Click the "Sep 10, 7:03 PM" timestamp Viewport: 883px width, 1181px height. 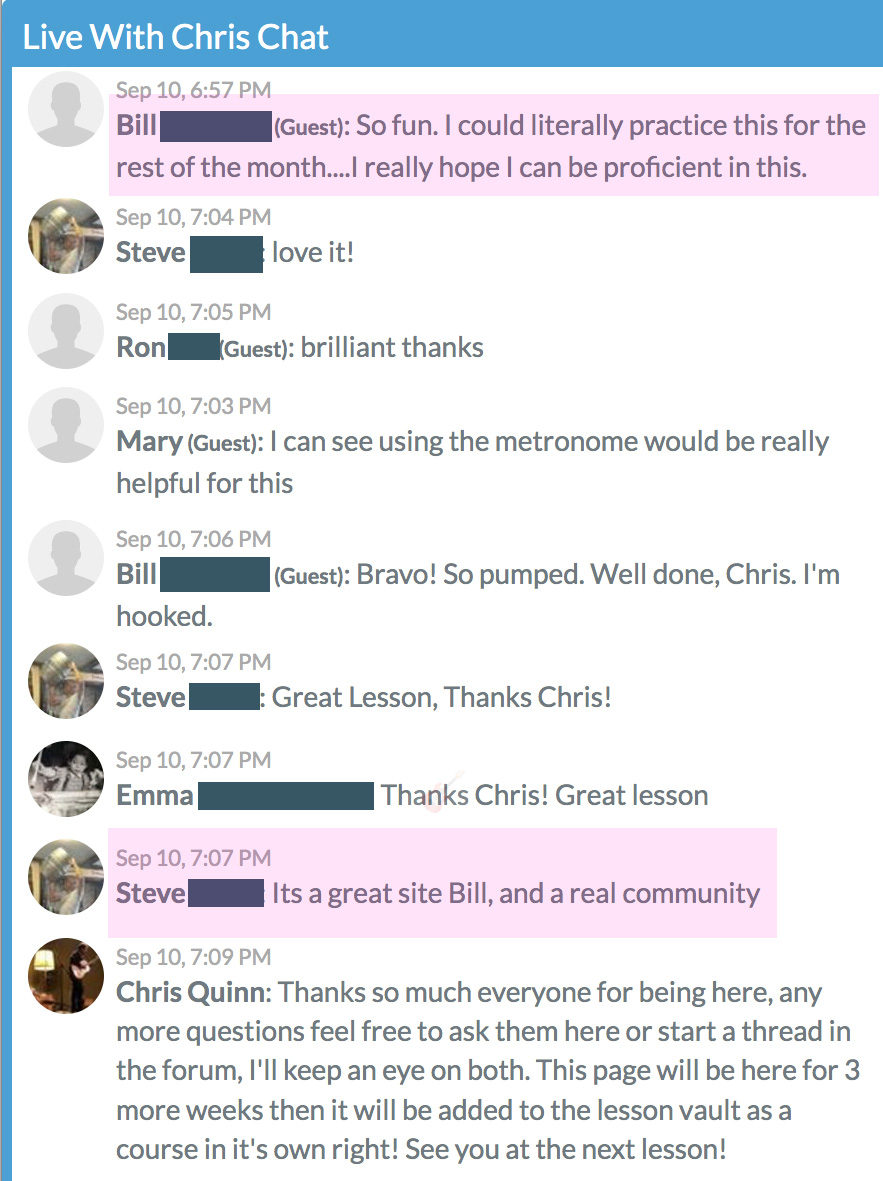pyautogui.click(x=193, y=406)
